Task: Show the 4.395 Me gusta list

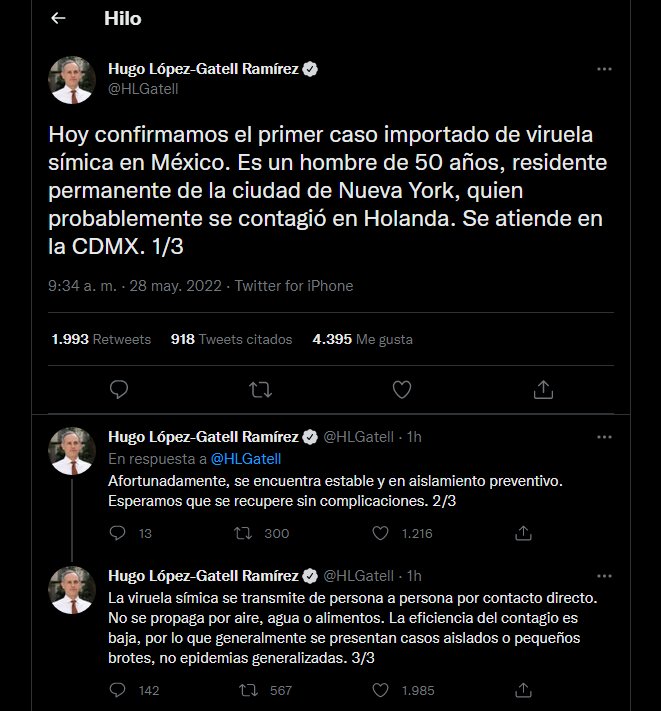Action: tap(362, 339)
